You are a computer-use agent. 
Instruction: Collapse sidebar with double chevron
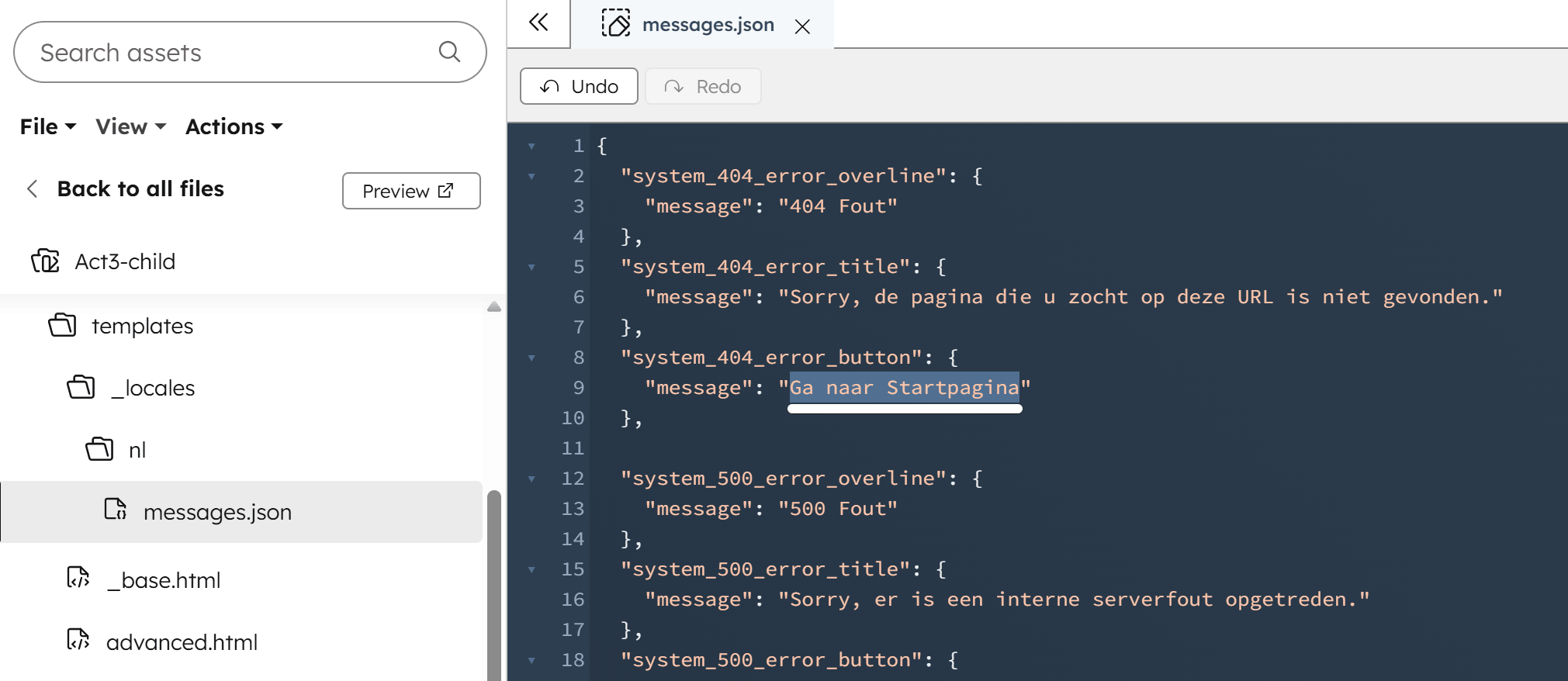[x=538, y=22]
